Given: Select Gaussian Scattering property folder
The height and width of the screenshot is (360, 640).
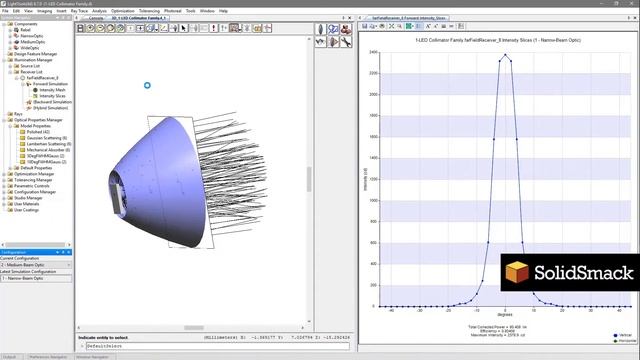Looking at the screenshot, I should click(x=47, y=138).
